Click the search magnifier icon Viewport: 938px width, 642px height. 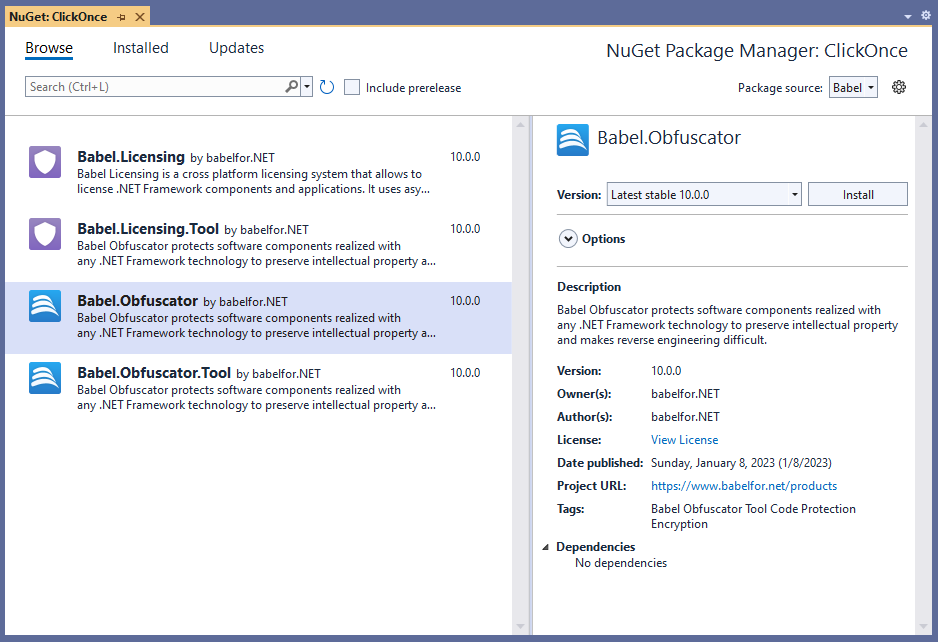[x=291, y=87]
